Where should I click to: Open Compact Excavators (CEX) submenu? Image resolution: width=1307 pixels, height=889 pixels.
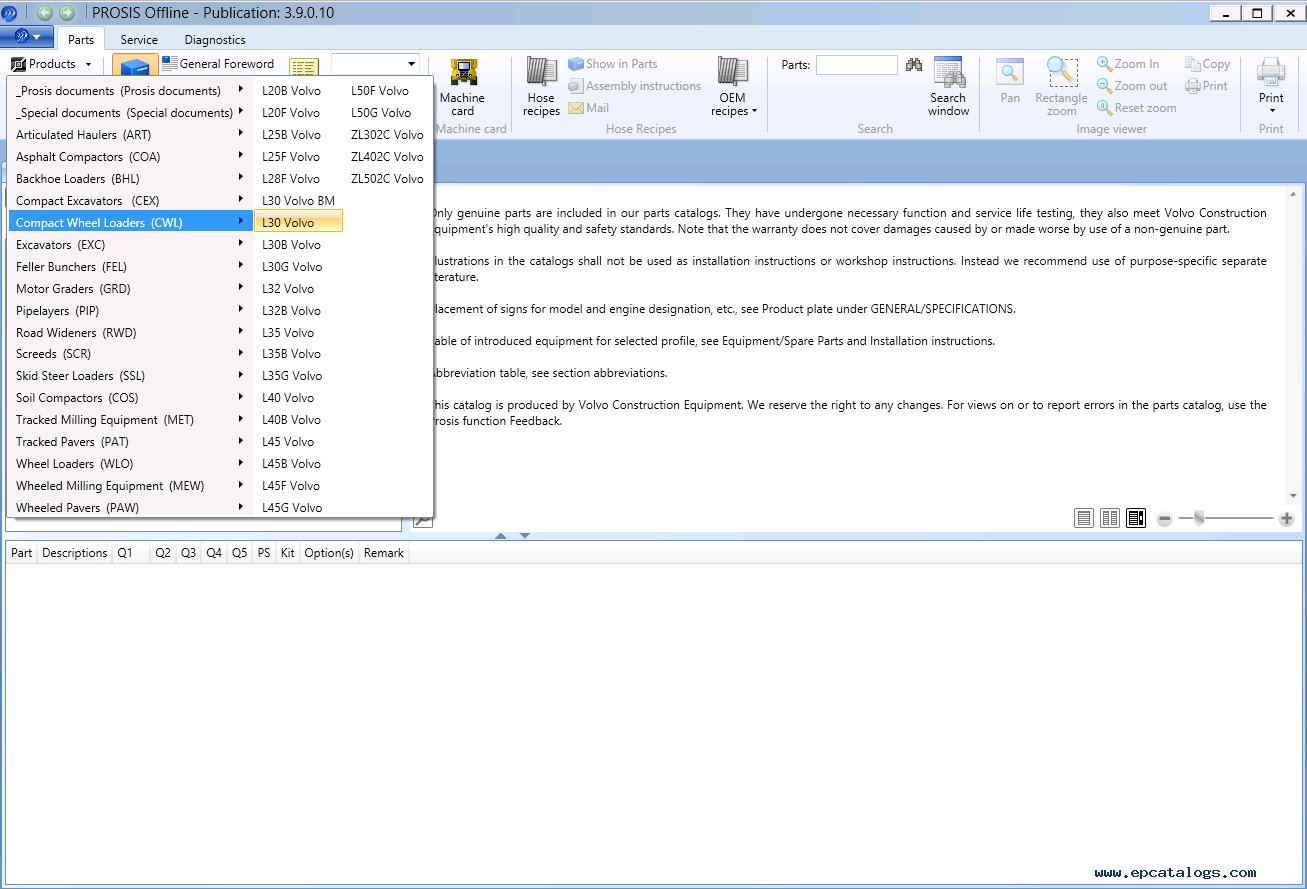[130, 201]
